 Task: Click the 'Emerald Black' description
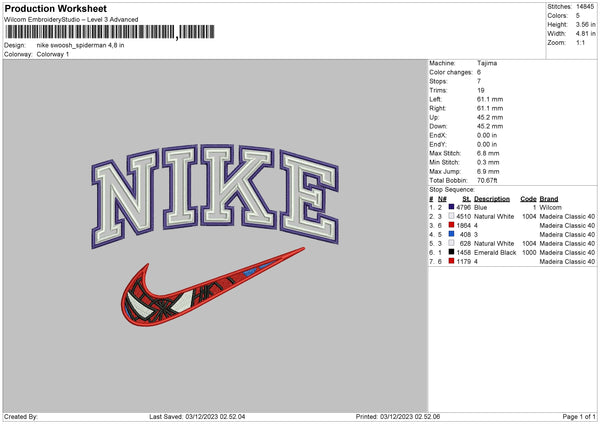[x=495, y=252]
